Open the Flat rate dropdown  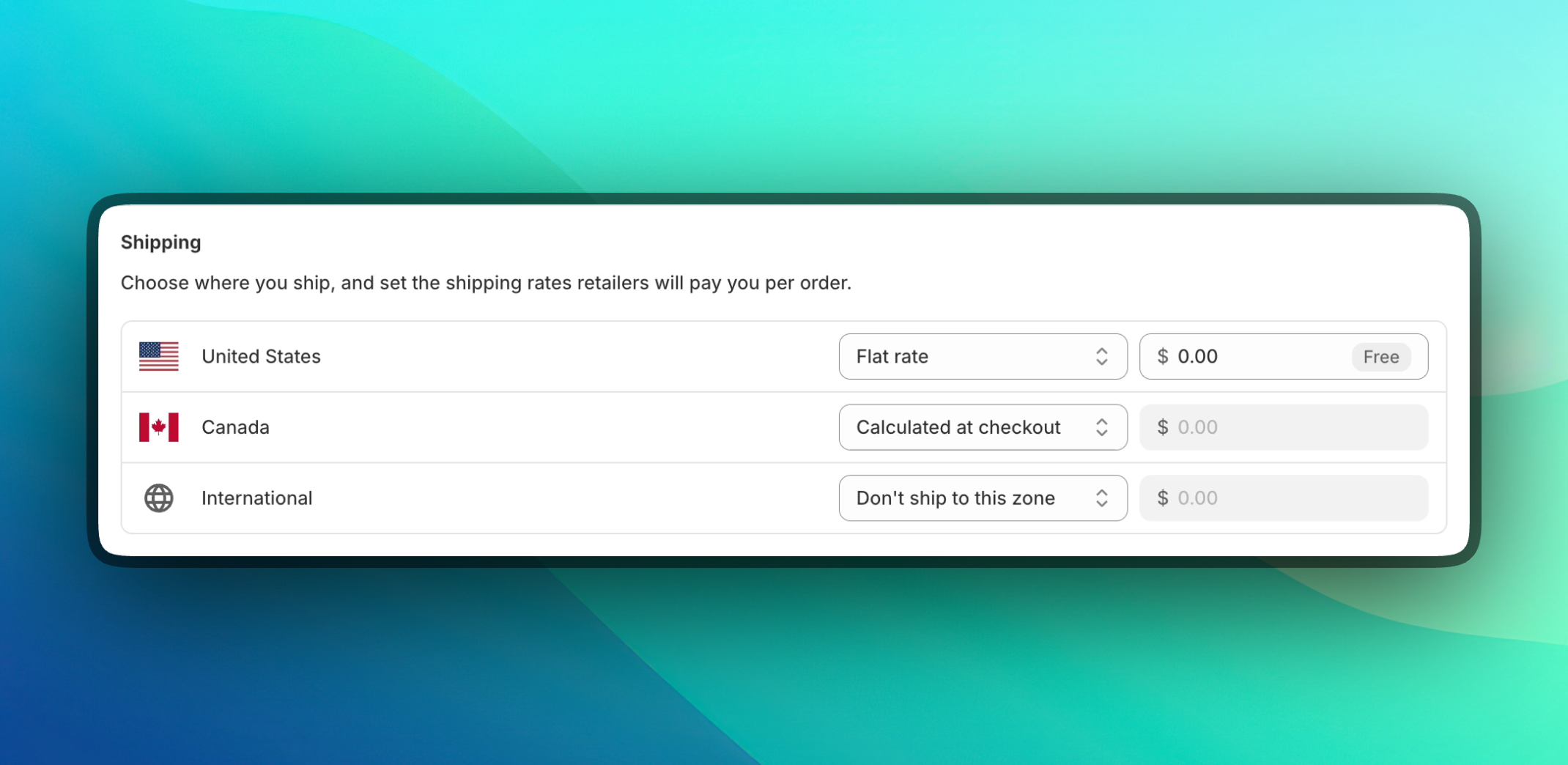click(x=983, y=357)
